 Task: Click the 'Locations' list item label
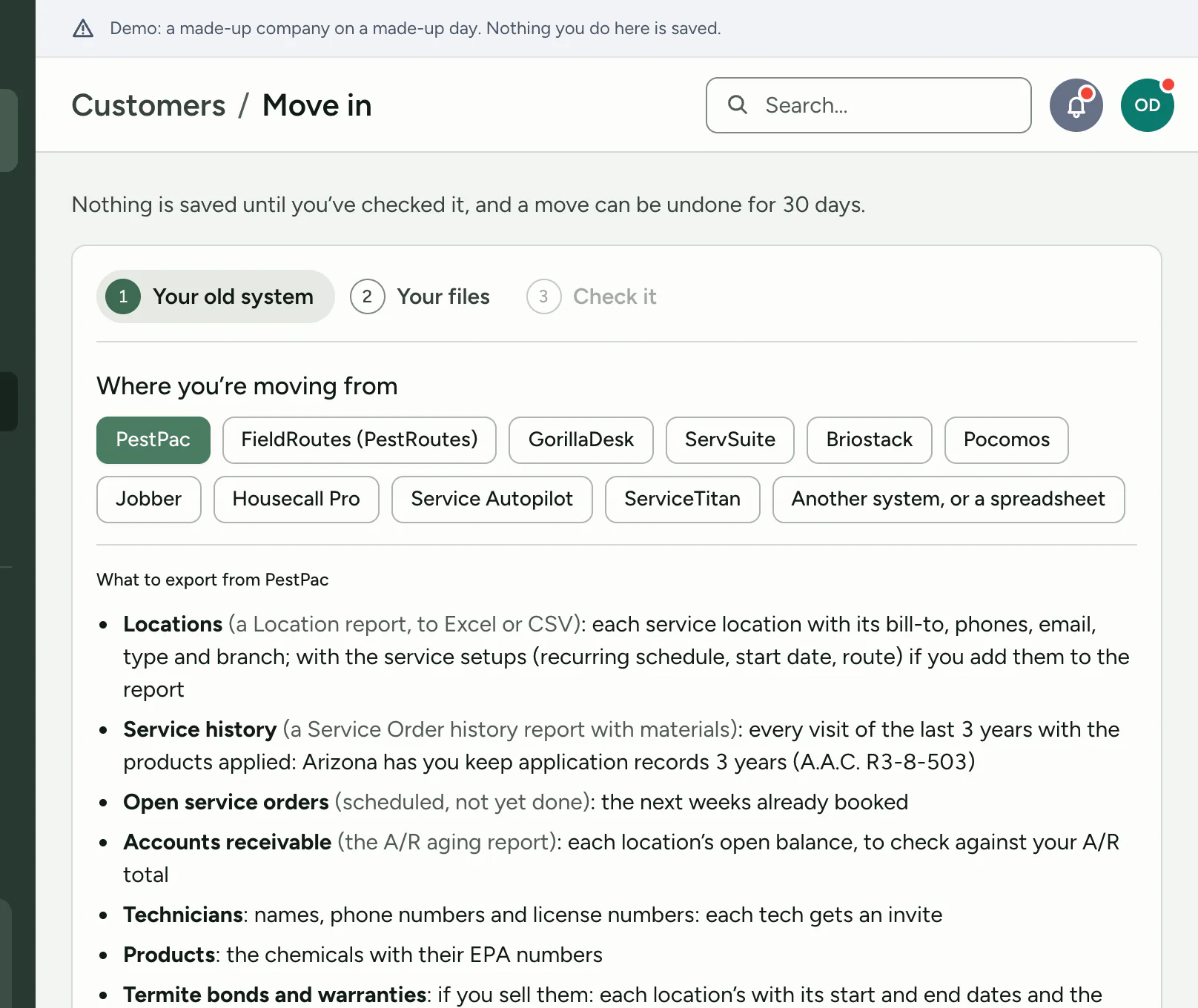(173, 624)
